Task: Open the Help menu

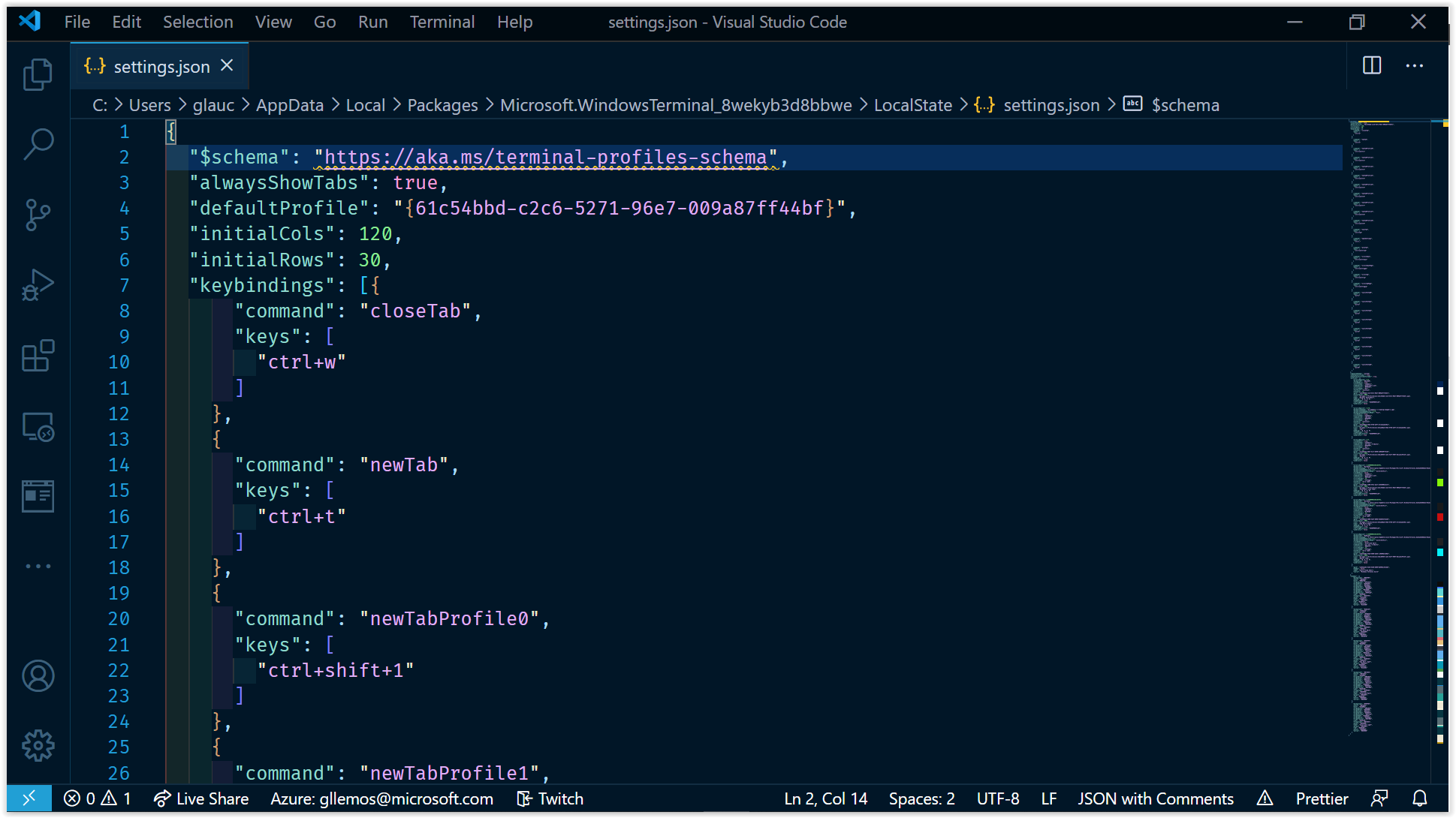Action: (514, 22)
